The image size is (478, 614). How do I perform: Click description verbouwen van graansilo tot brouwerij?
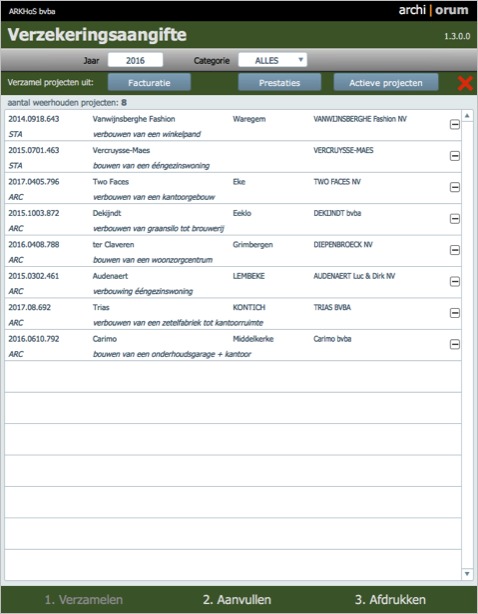159,228
